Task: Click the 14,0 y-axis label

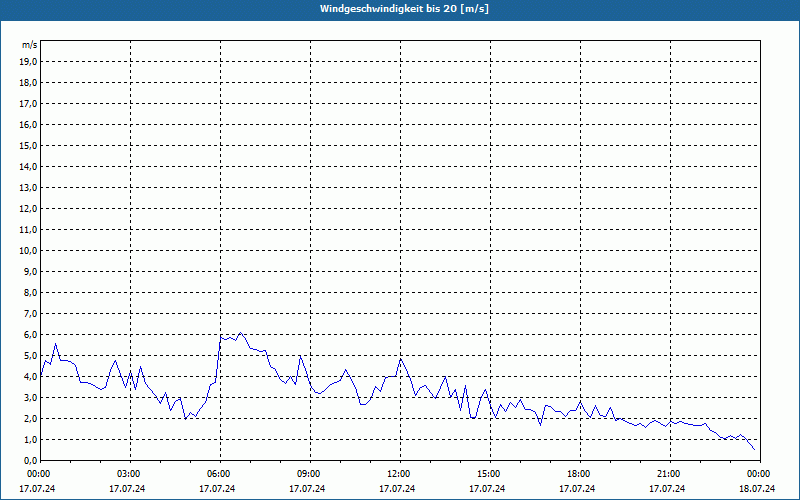Action: (28, 166)
